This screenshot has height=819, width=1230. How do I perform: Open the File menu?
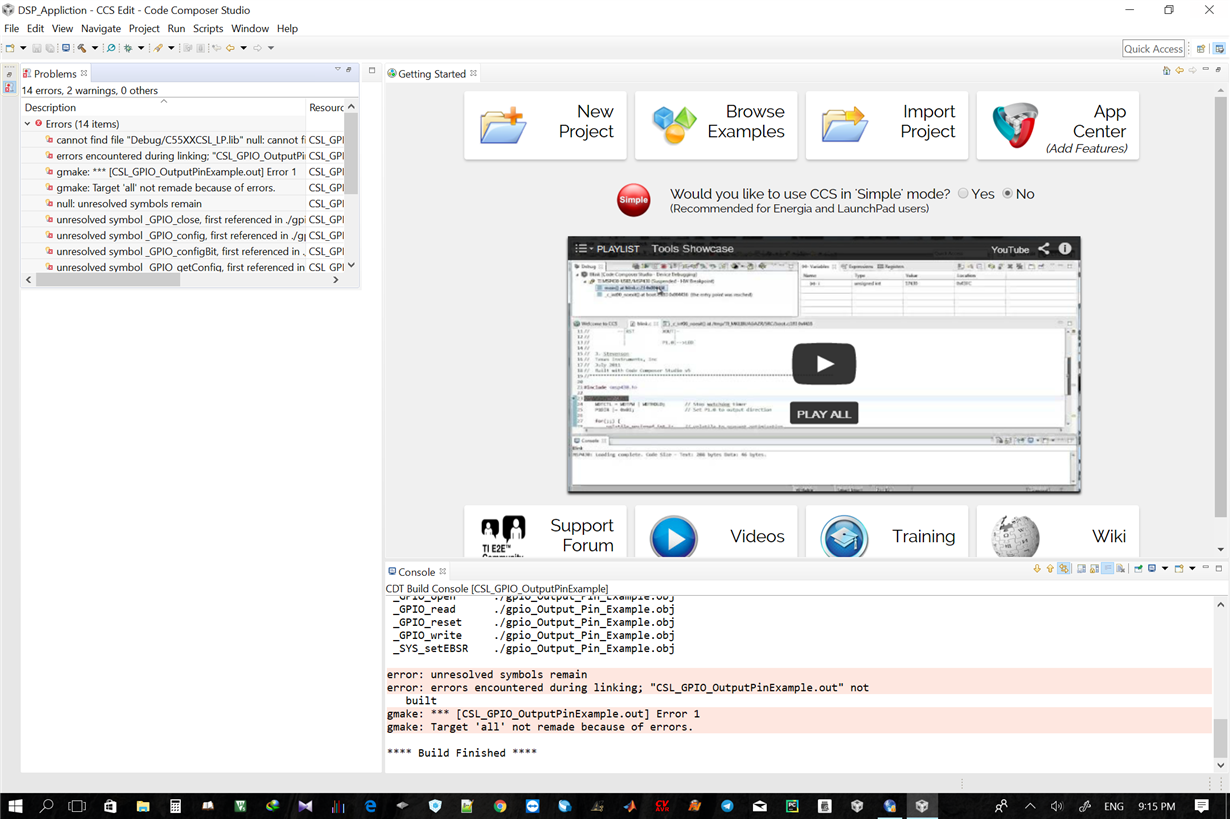pyautogui.click(x=12, y=28)
